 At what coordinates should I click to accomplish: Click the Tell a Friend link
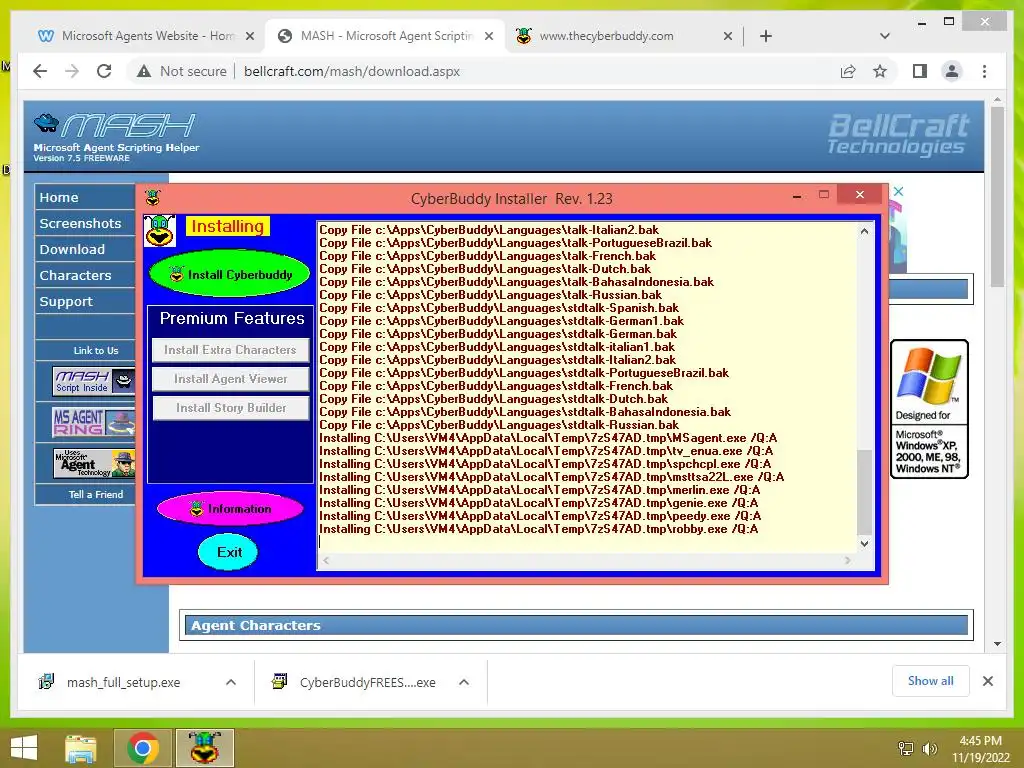95,494
